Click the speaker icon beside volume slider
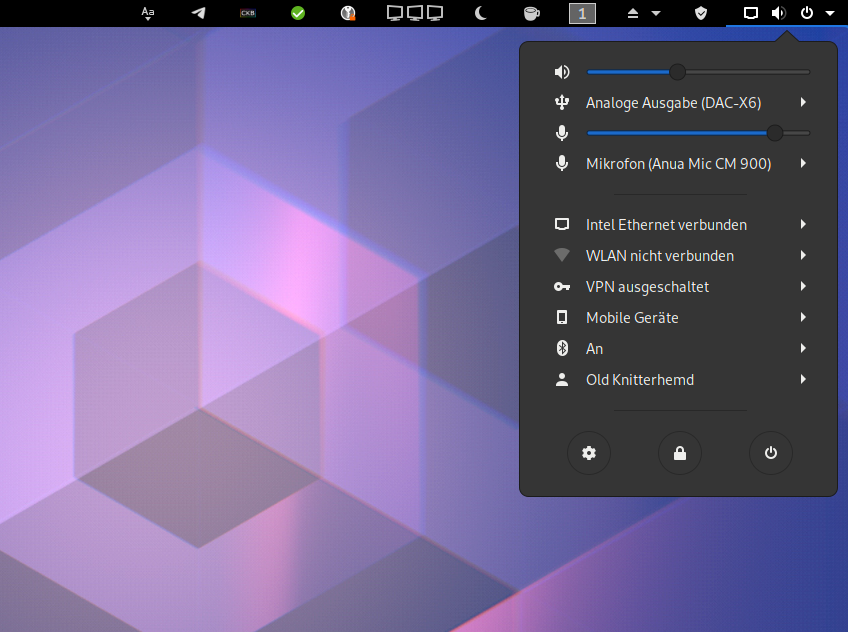Screen dimensions: 848x632 click(x=562, y=72)
